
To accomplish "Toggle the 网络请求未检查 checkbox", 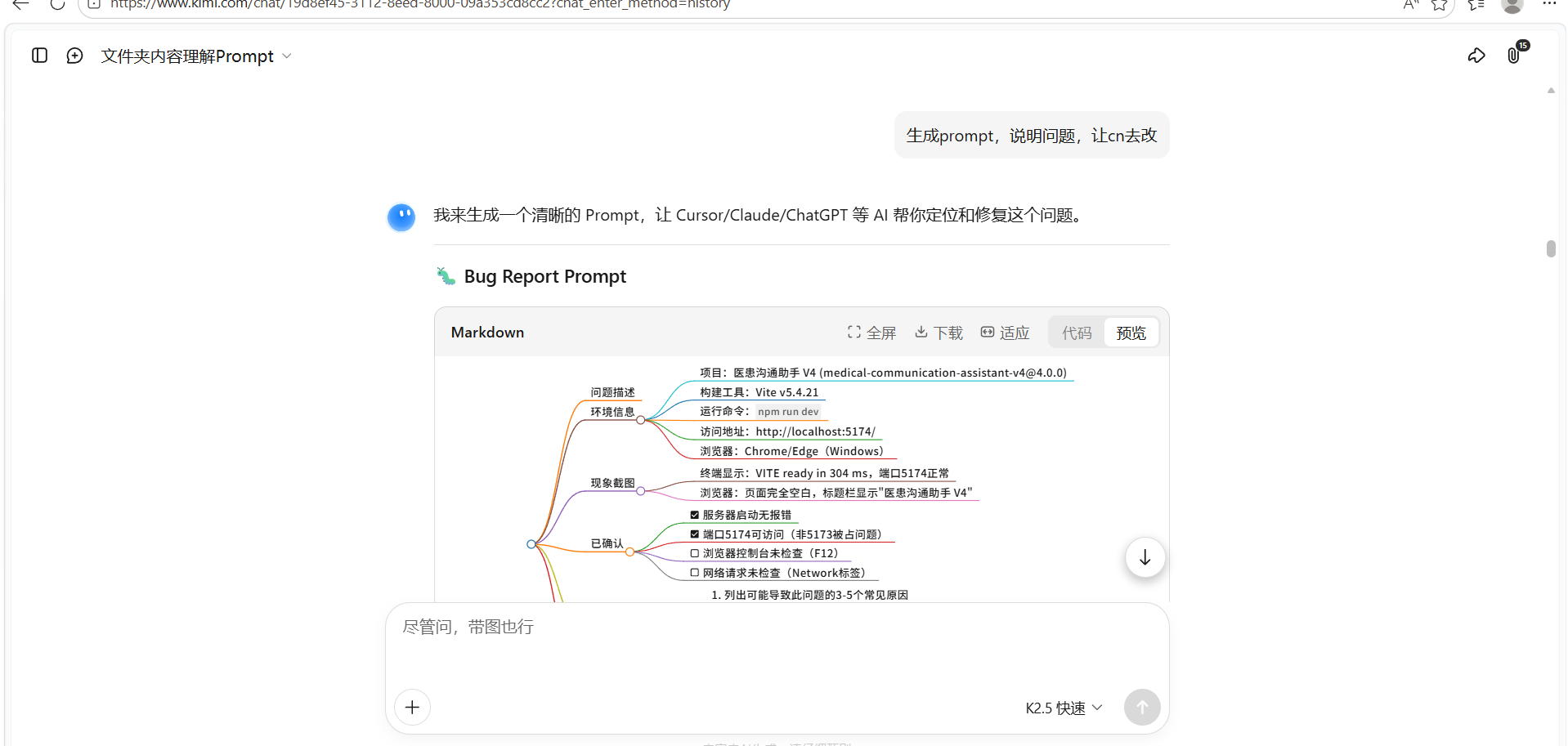I will pos(695,574).
